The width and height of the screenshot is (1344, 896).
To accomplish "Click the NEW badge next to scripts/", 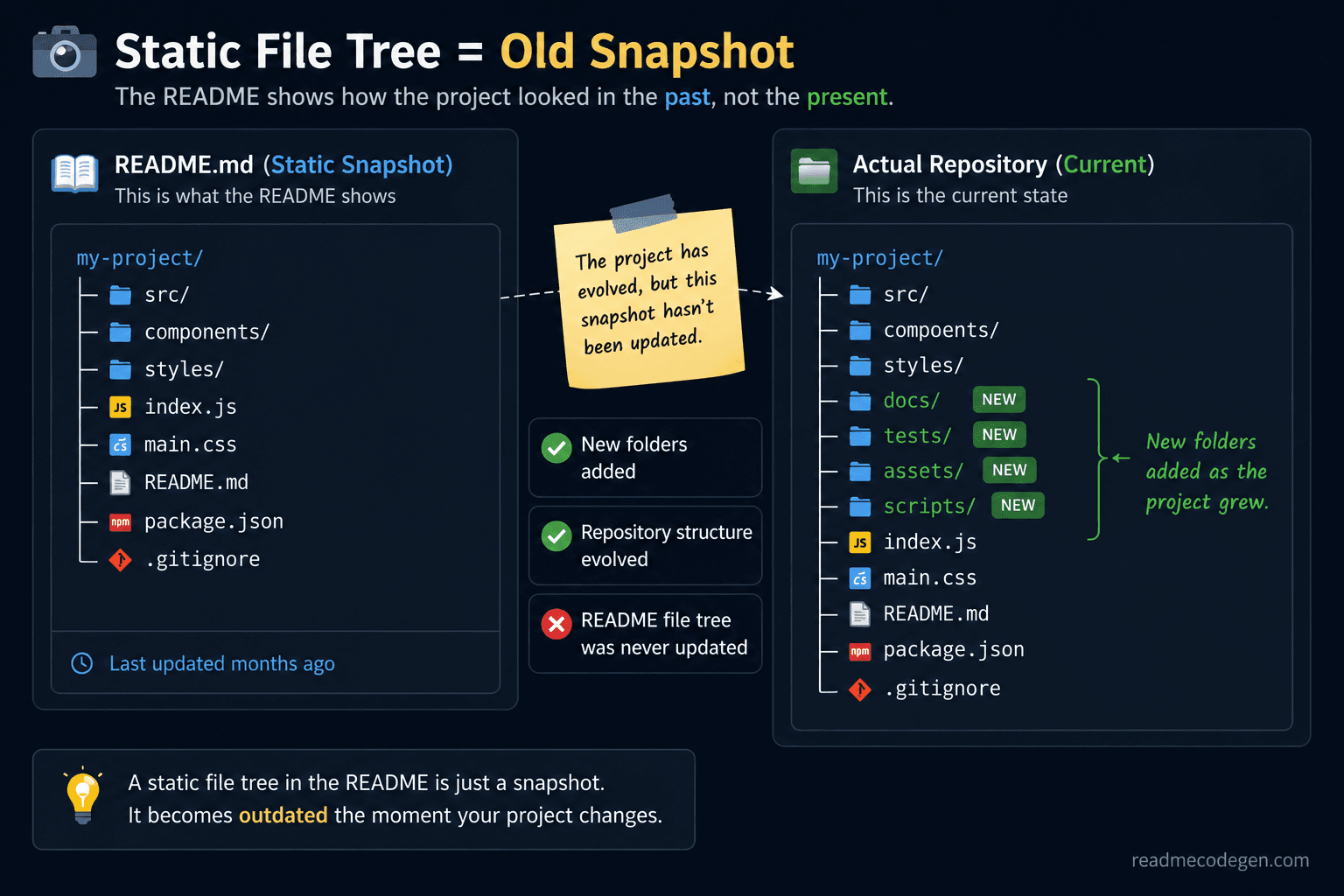I will click(x=1018, y=505).
